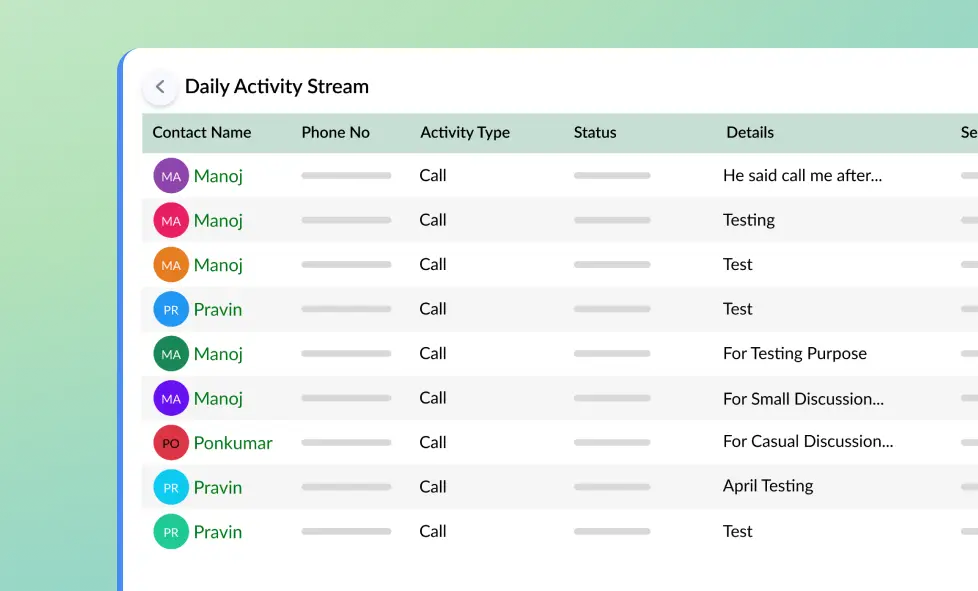
Task: Click the pink MA avatar icon
Action: pos(171,220)
